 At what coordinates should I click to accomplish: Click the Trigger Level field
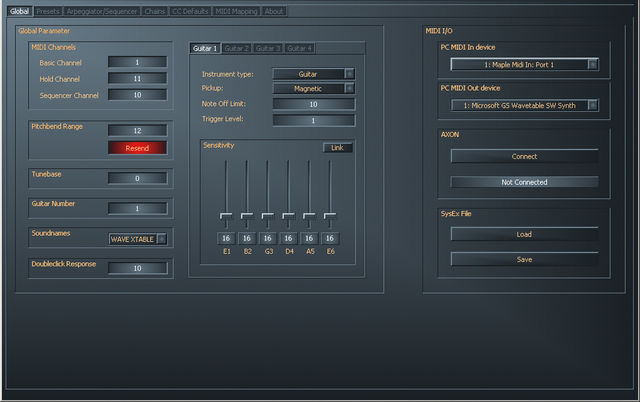[313, 121]
